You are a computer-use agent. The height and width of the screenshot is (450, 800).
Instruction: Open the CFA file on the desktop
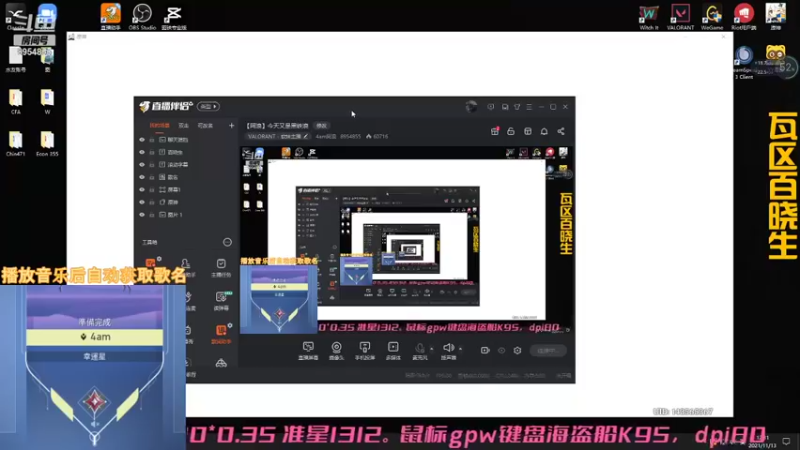(15, 101)
